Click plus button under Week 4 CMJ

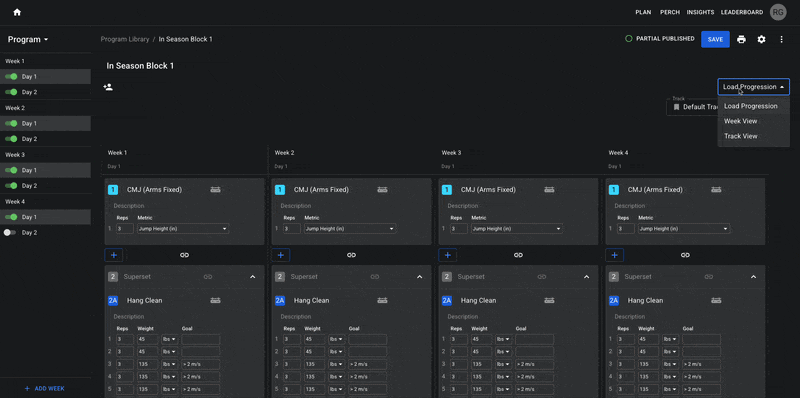click(x=614, y=255)
